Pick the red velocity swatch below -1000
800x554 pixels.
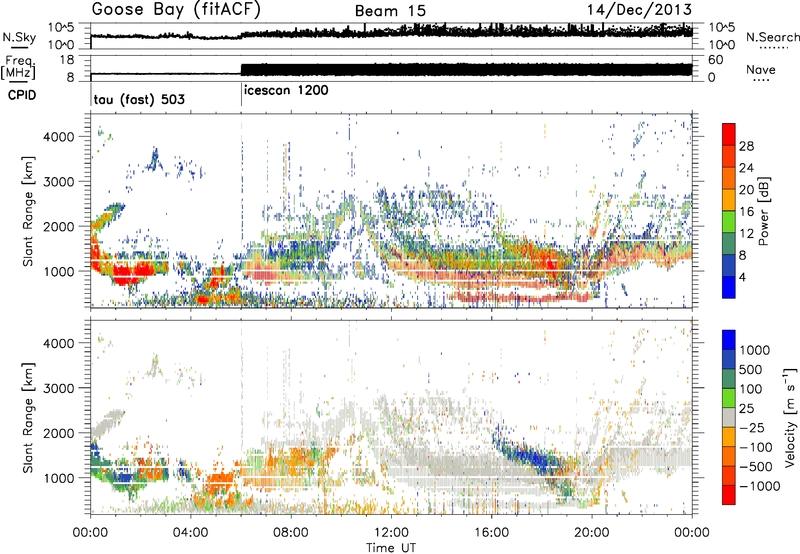click(x=729, y=495)
